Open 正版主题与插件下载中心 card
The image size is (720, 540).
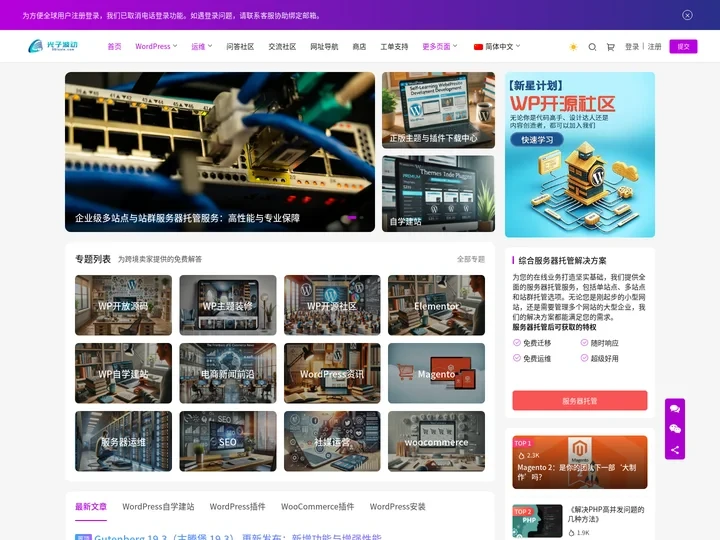pyautogui.click(x=438, y=110)
